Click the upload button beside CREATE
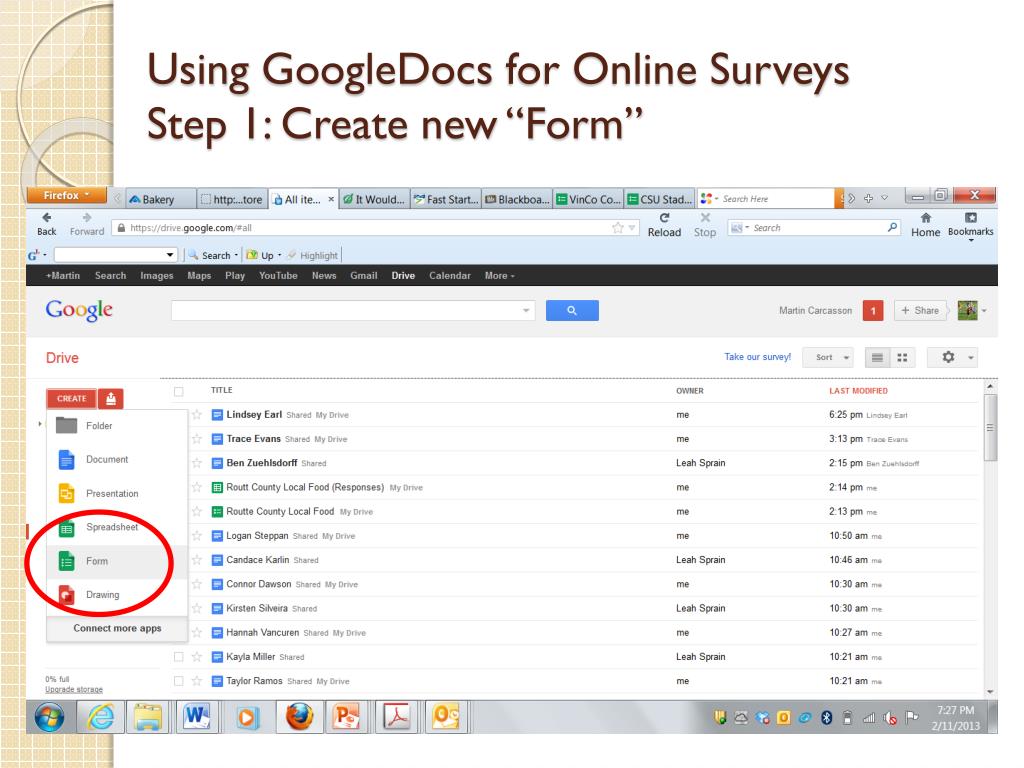 pos(111,398)
